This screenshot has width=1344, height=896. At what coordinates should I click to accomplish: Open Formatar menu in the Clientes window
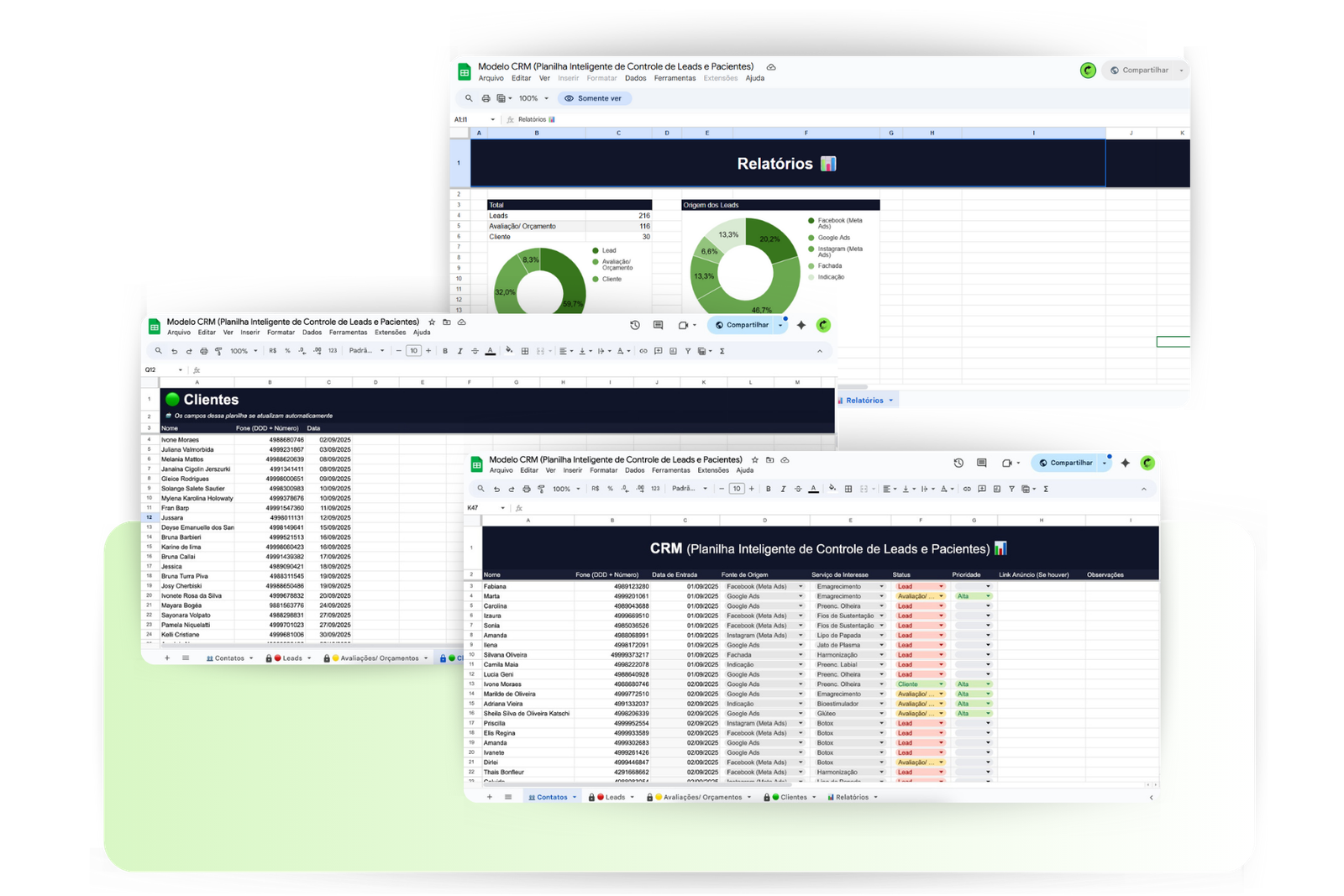point(281,333)
